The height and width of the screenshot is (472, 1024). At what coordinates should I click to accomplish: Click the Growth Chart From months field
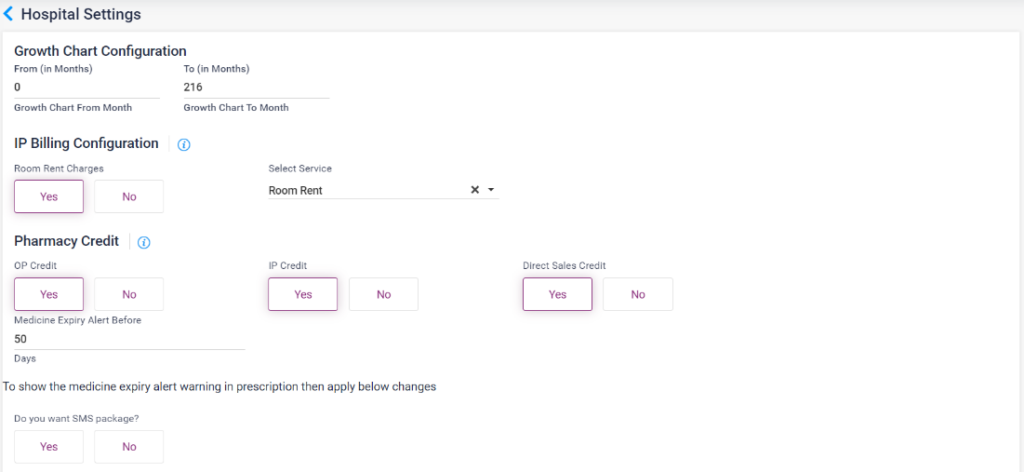click(86, 87)
